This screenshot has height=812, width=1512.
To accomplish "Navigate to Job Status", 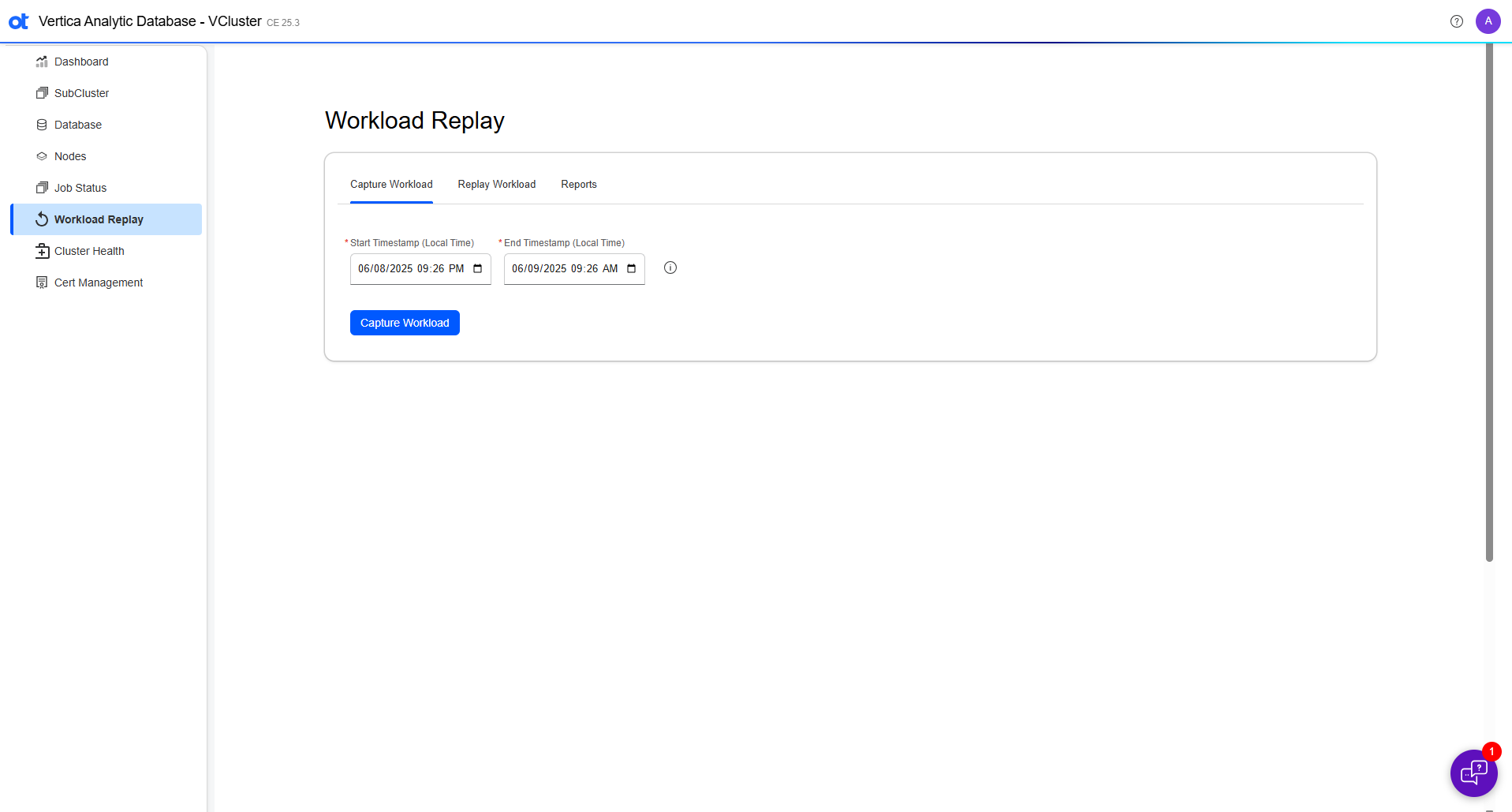I will click(80, 188).
